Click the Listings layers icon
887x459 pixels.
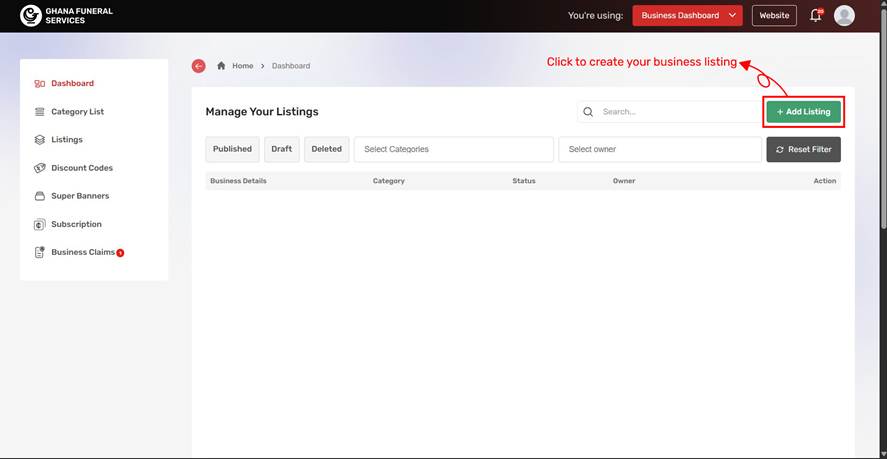pyautogui.click(x=40, y=140)
